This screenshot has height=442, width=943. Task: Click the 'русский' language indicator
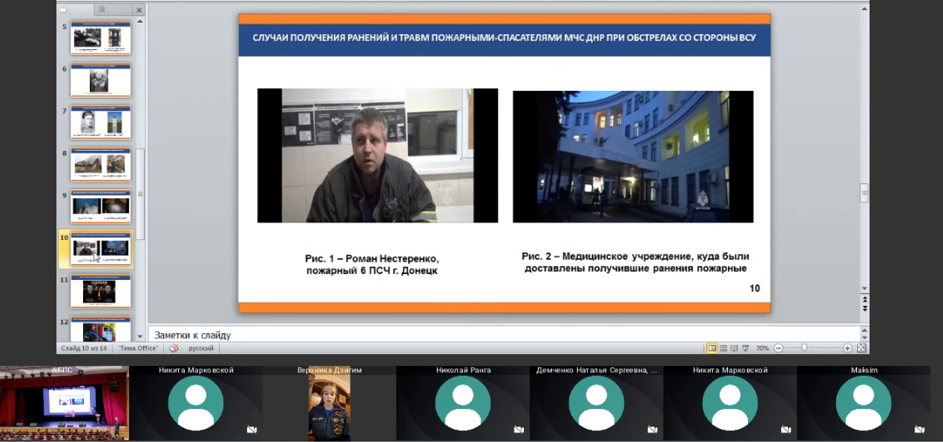point(202,348)
